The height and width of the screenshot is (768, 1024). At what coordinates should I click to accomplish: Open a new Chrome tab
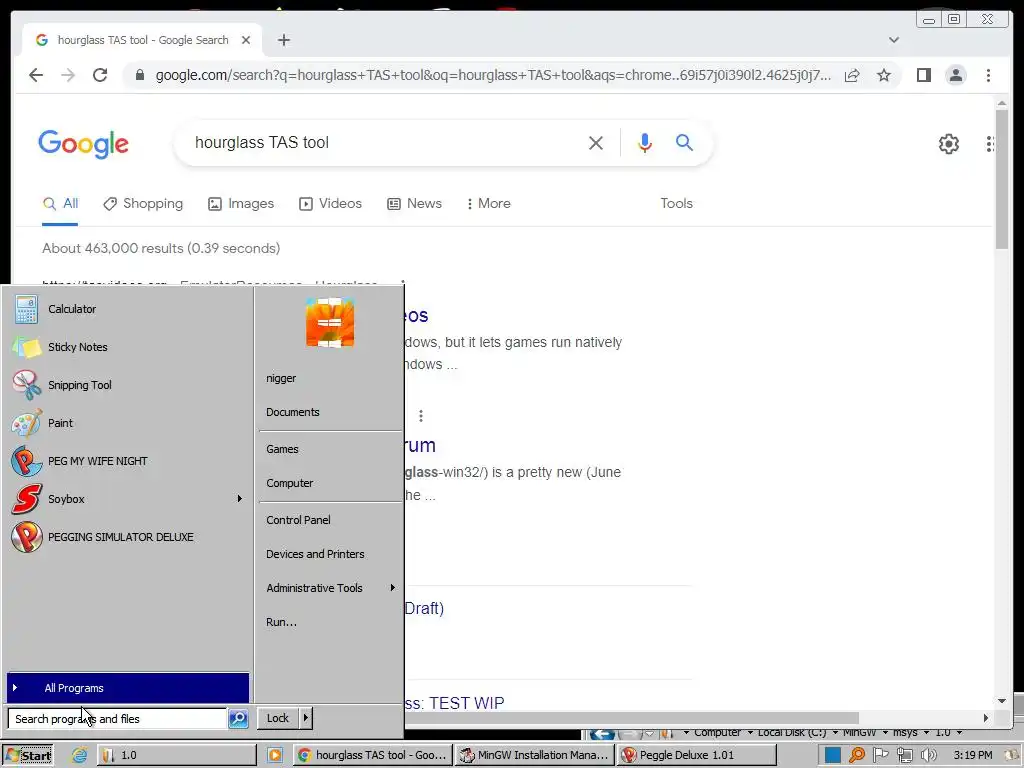coord(283,40)
